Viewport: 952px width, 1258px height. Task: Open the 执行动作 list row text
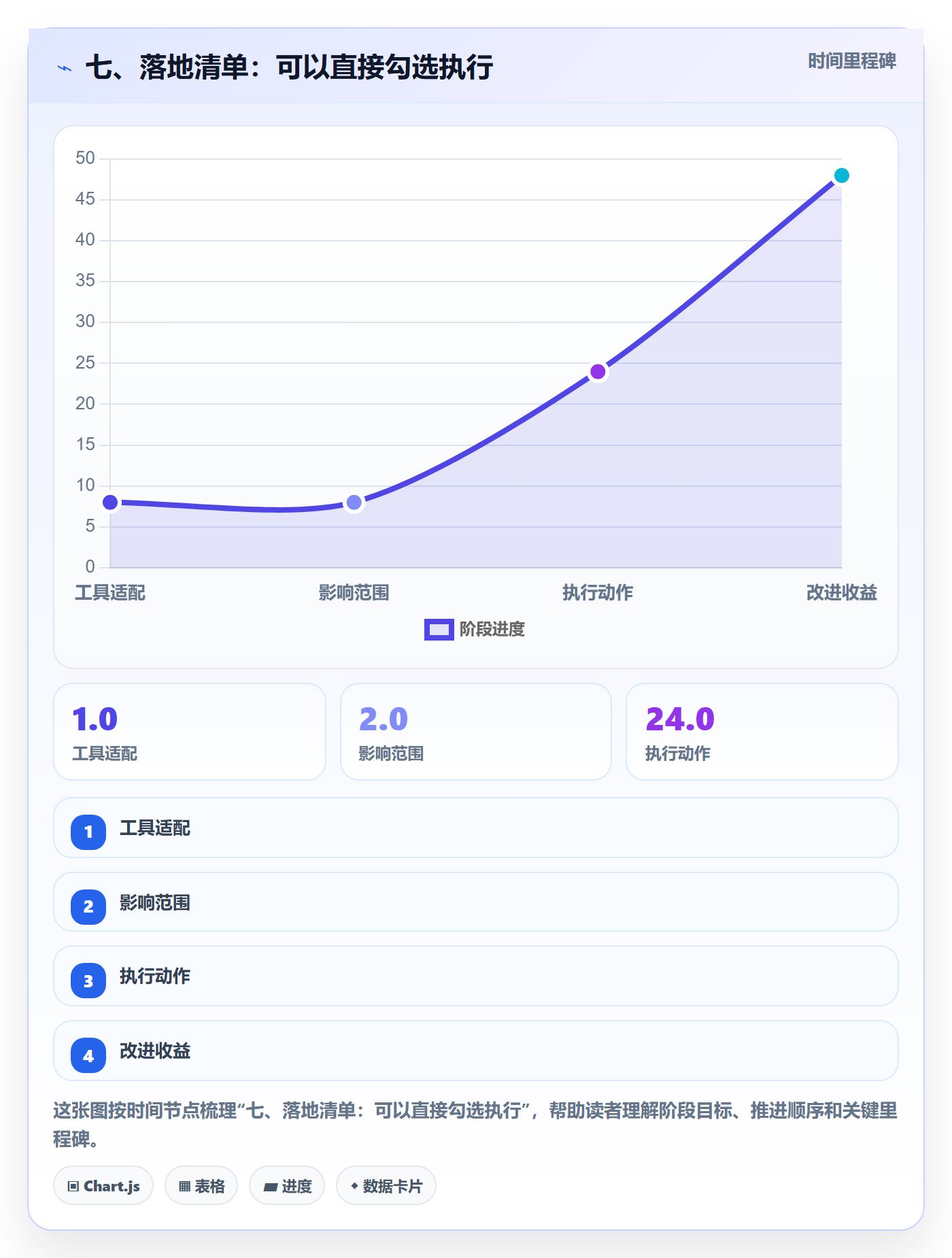point(155,976)
